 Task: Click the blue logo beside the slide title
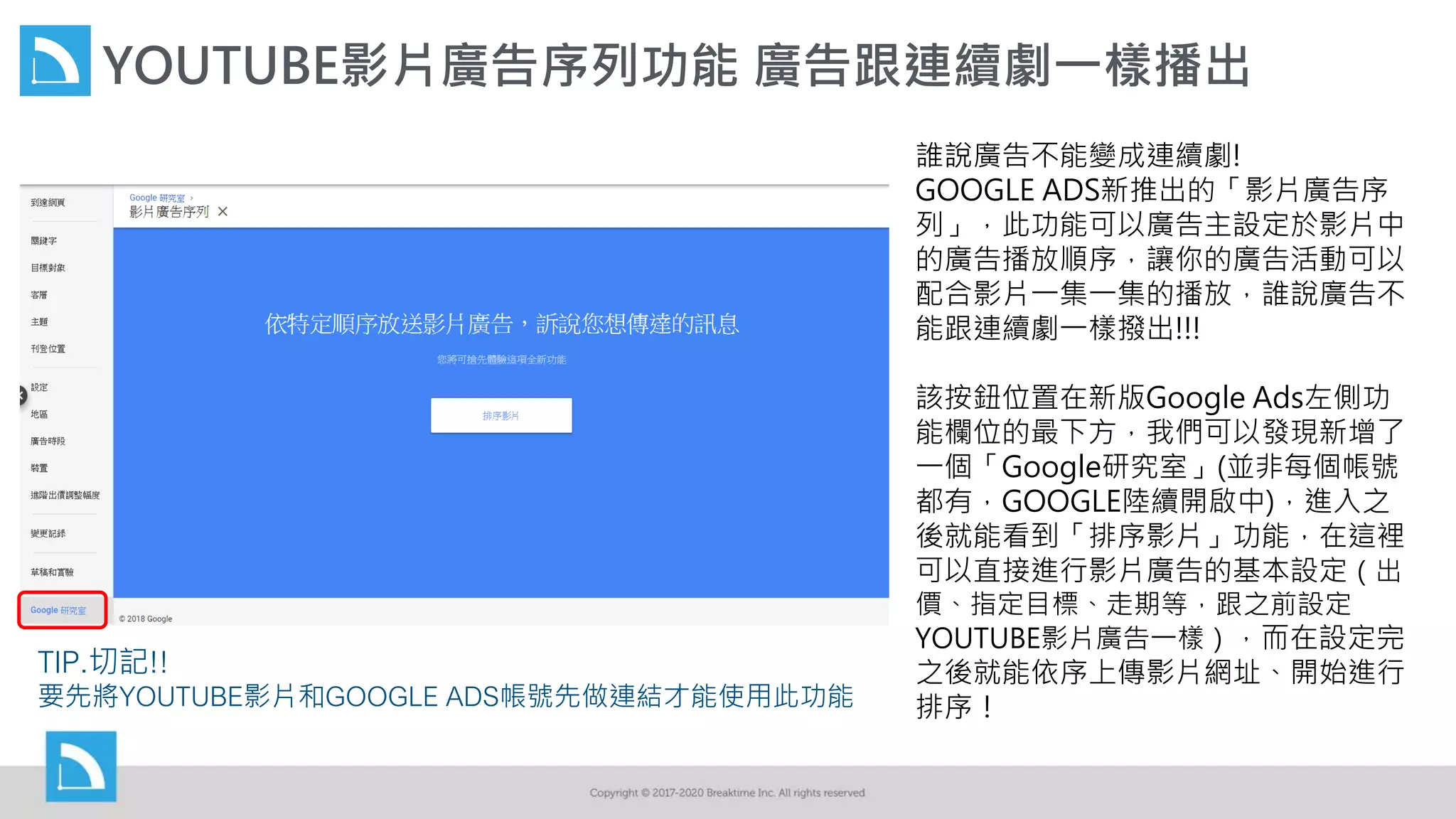[x=55, y=60]
